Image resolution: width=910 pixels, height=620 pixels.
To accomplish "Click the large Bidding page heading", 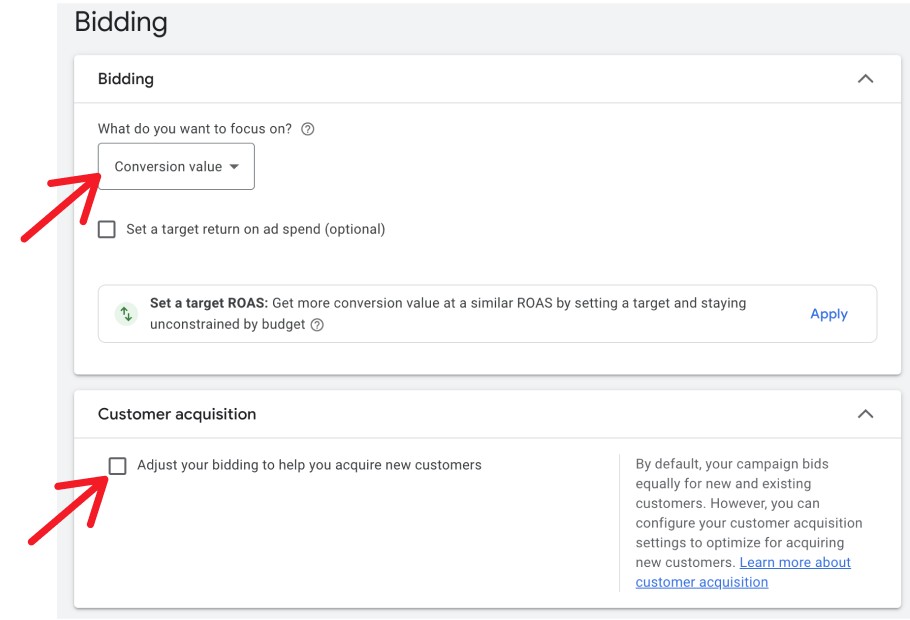I will coord(121,22).
